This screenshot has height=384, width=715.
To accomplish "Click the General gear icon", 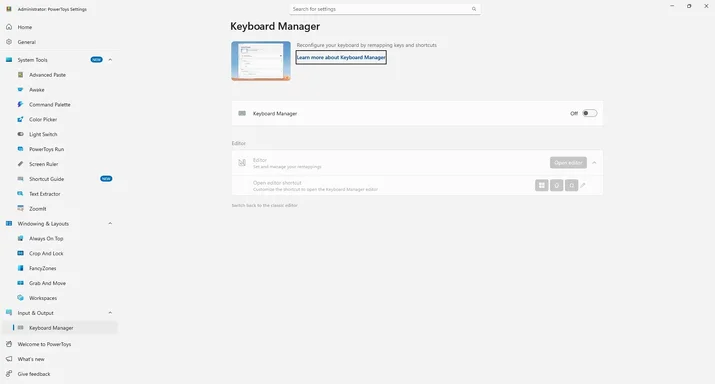I will click(x=9, y=42).
